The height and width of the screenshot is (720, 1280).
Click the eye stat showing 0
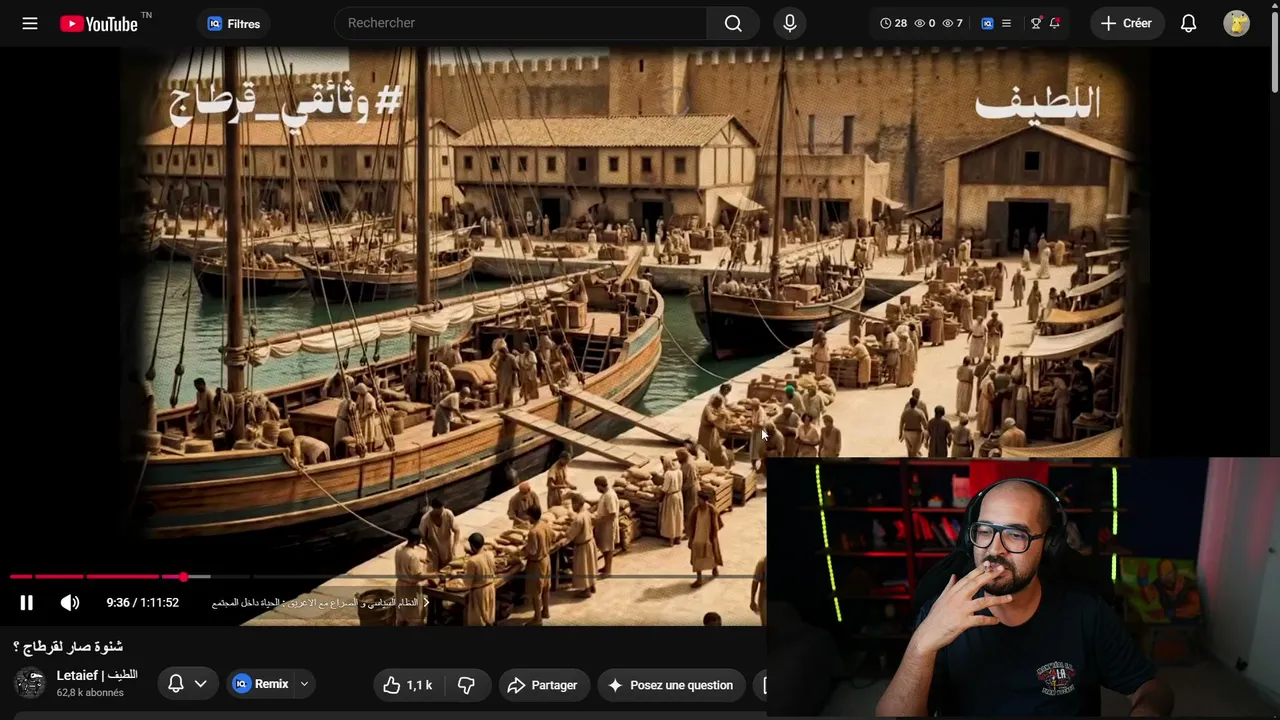(x=925, y=23)
